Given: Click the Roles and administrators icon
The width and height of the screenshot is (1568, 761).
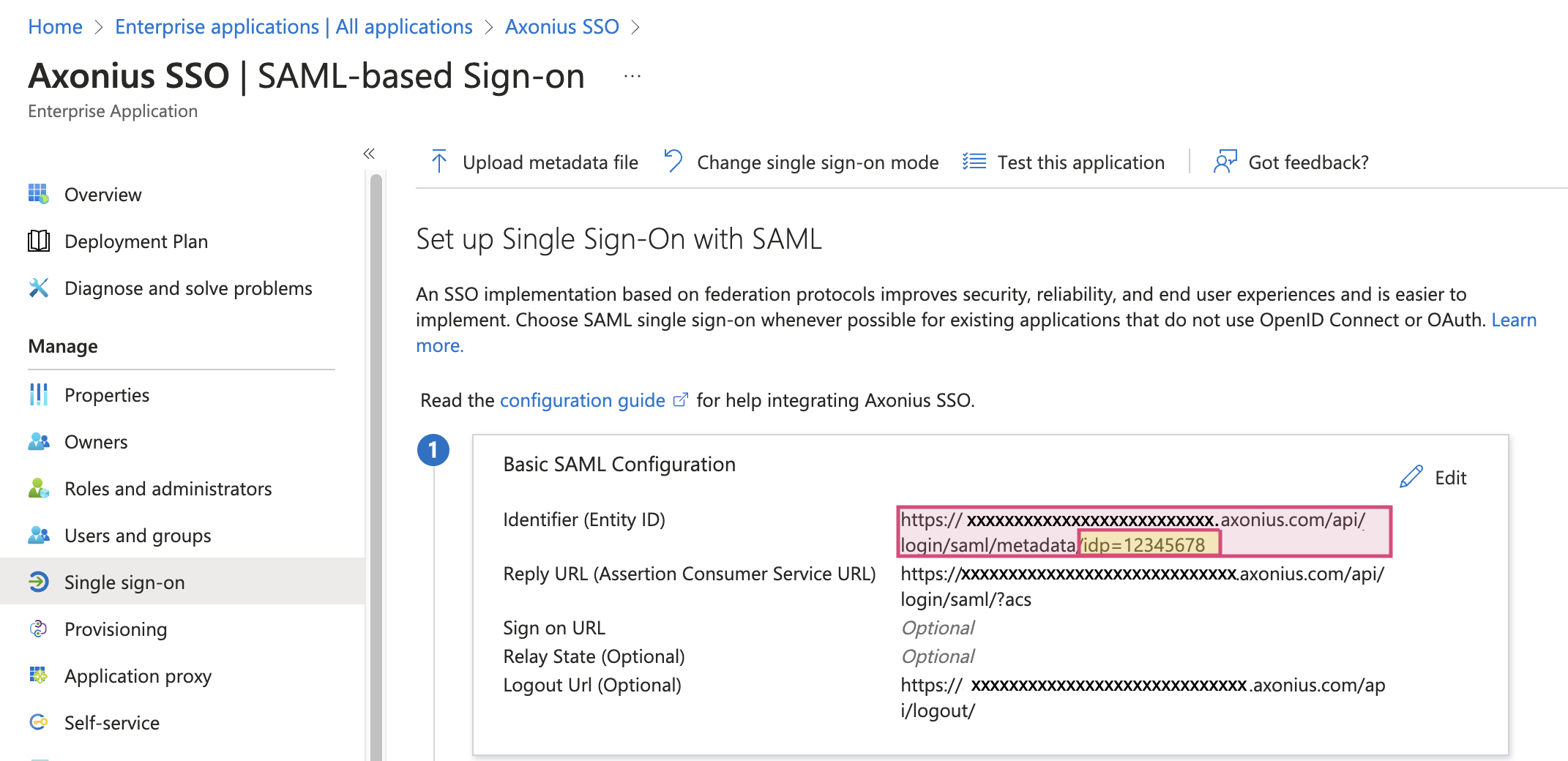Looking at the screenshot, I should click(38, 488).
